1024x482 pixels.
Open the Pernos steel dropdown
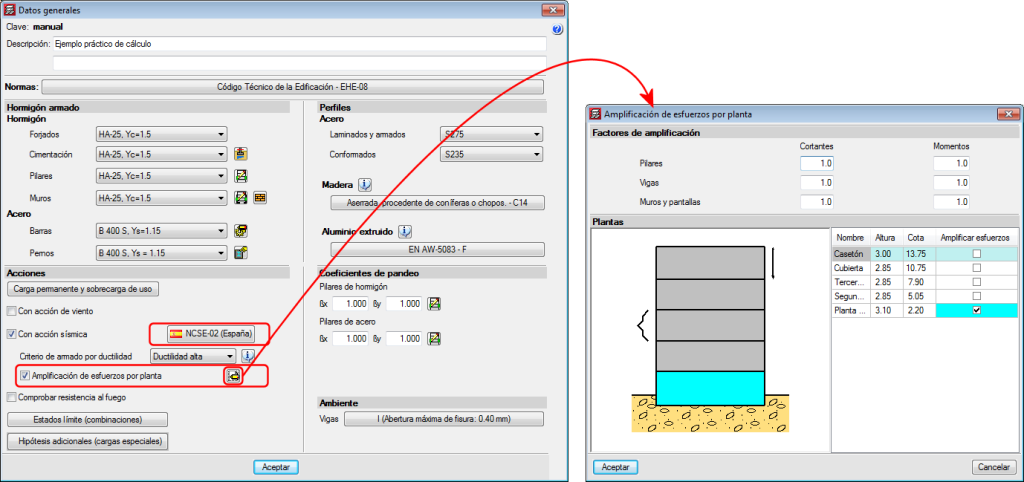pyautogui.click(x=161, y=253)
